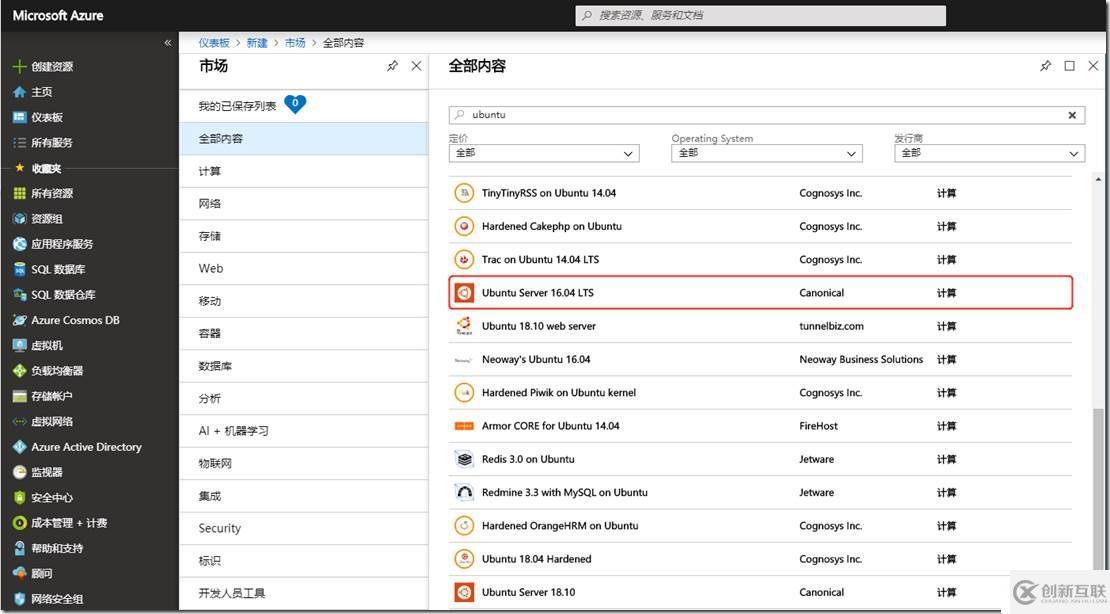Viewport: 1110px width, 614px height.
Task: Collapse the left navigation sidebar
Action: (x=167, y=42)
